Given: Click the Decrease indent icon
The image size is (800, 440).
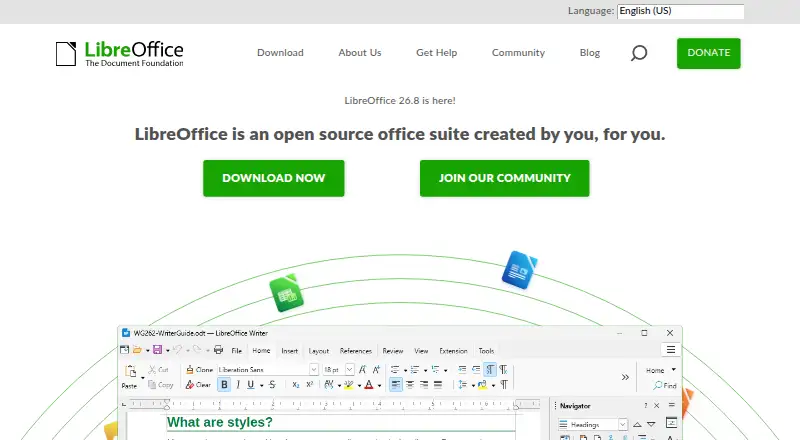Looking at the screenshot, I should click(x=476, y=370).
